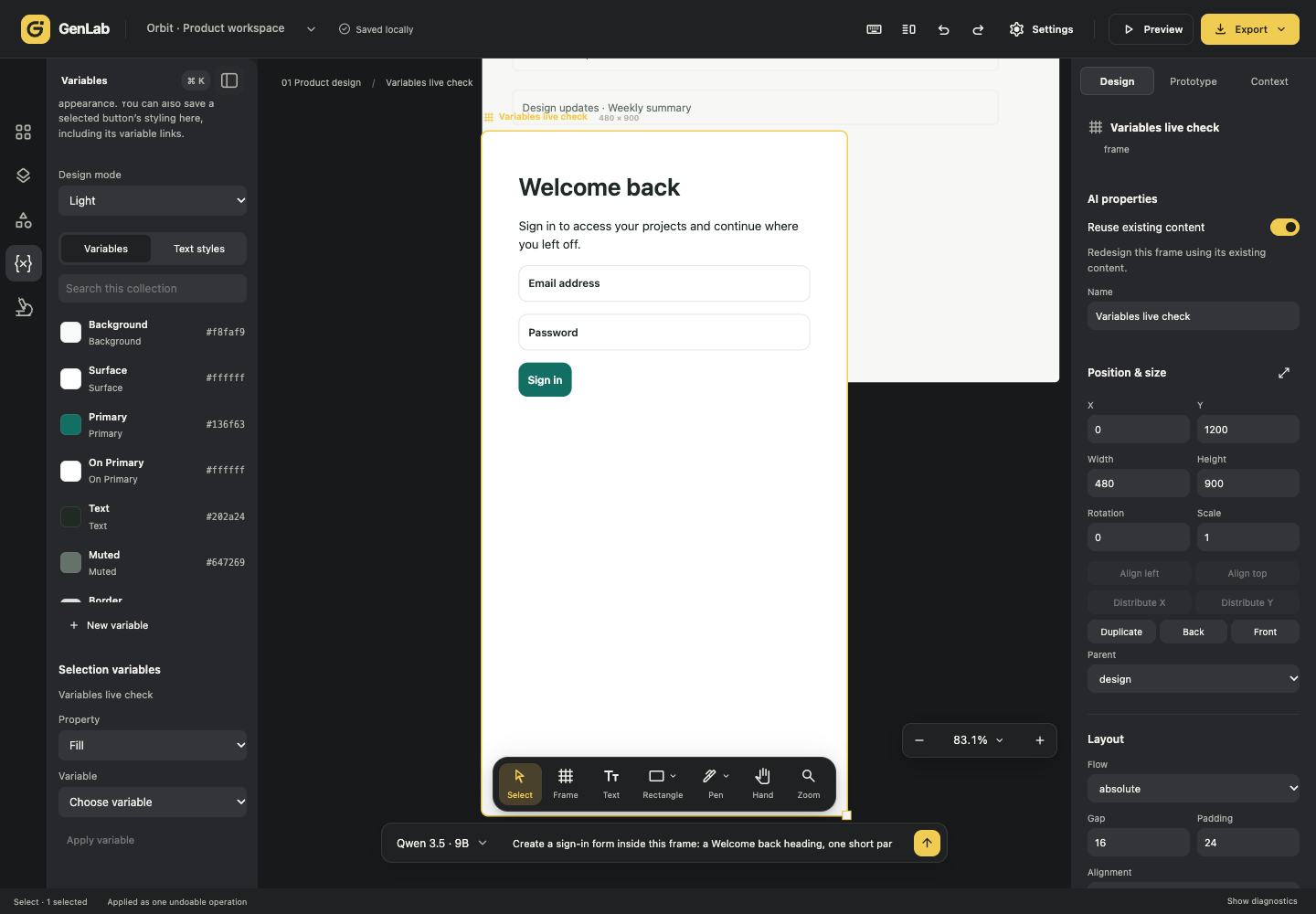The width and height of the screenshot is (1316, 914).
Task: Click the Preview button
Action: click(1151, 29)
